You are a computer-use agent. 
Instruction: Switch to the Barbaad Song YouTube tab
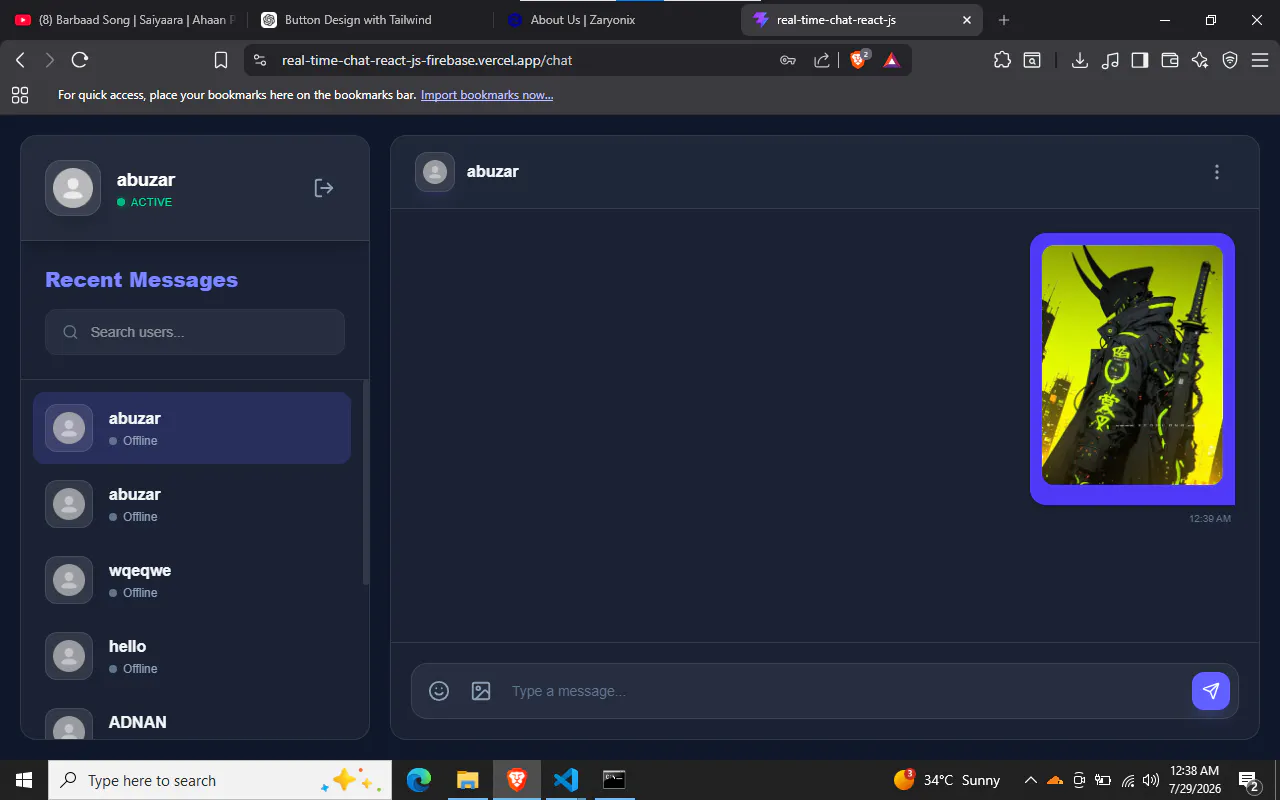(x=126, y=20)
